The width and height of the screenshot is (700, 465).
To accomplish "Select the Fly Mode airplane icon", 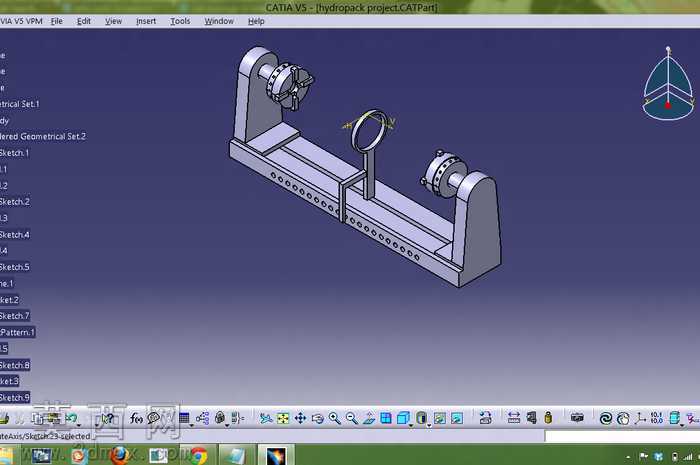I will coord(266,418).
